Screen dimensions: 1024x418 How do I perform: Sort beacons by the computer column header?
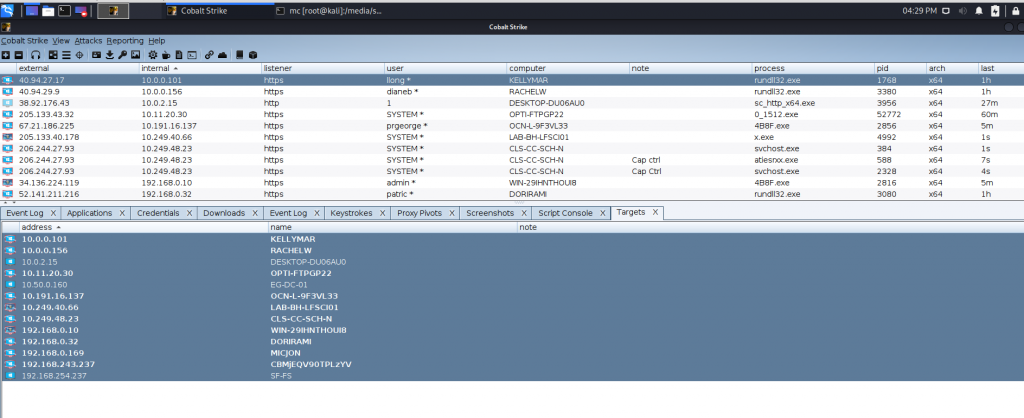(568, 68)
